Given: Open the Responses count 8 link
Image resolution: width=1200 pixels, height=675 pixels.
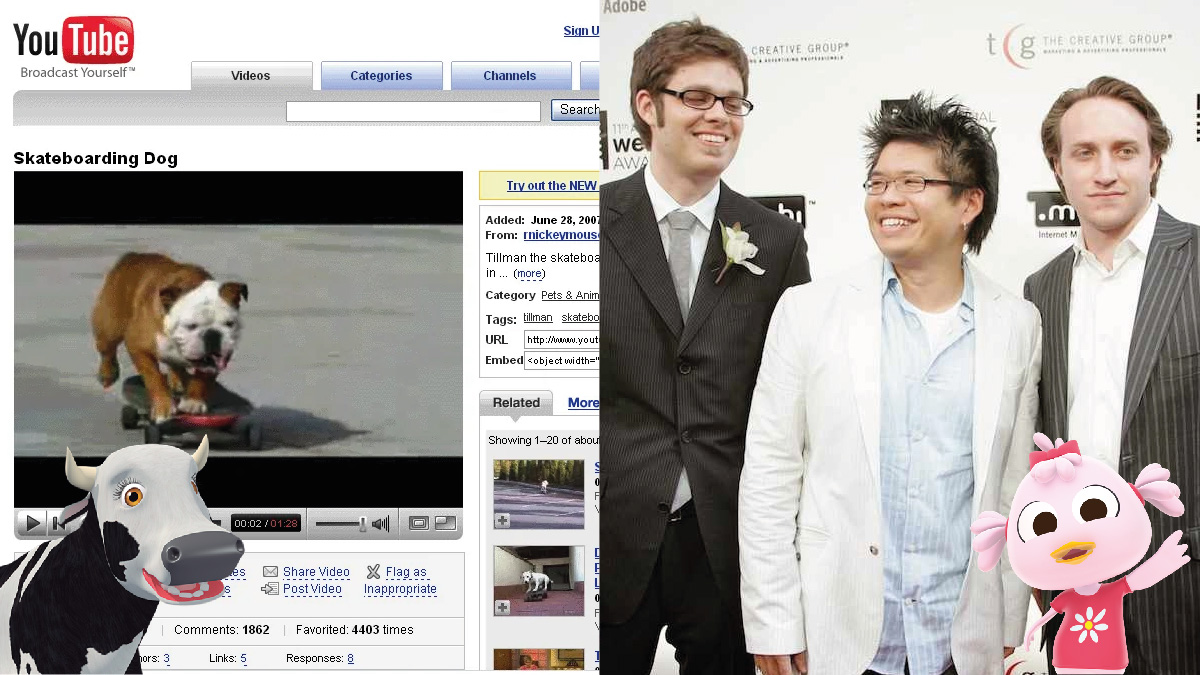Looking at the screenshot, I should pos(350,658).
